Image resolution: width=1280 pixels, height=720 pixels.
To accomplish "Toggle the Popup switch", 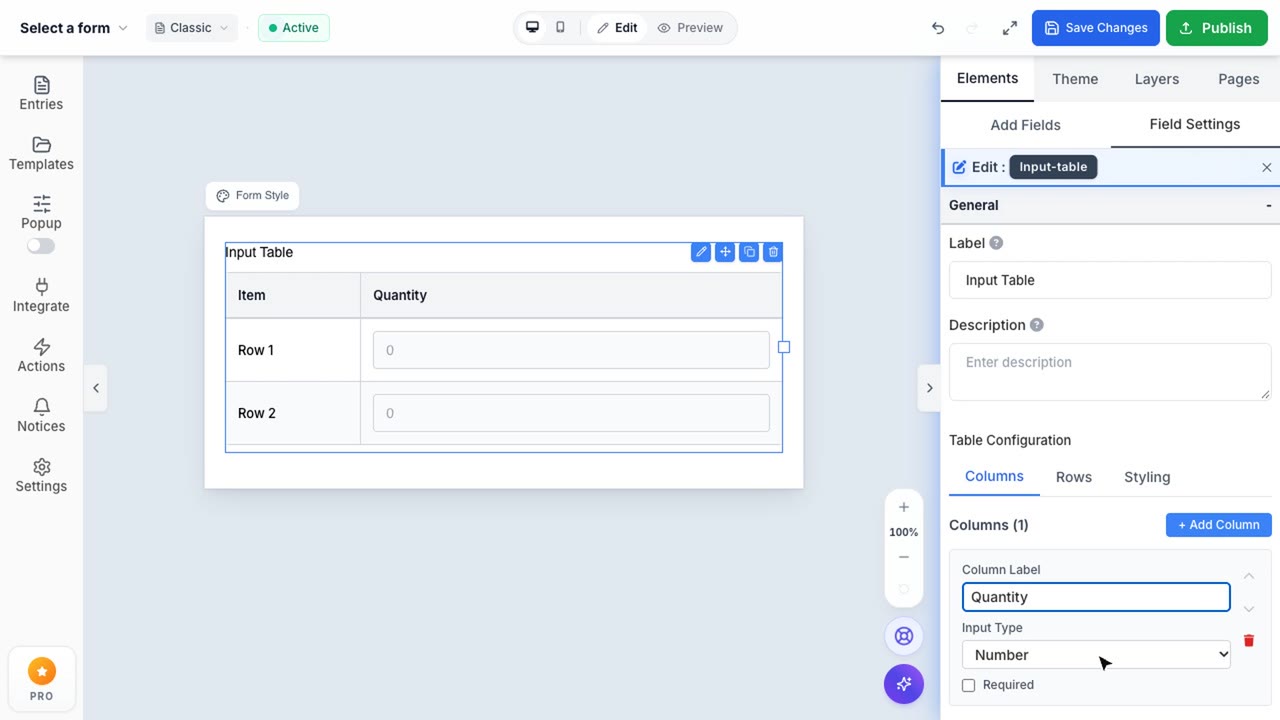I will [x=41, y=246].
